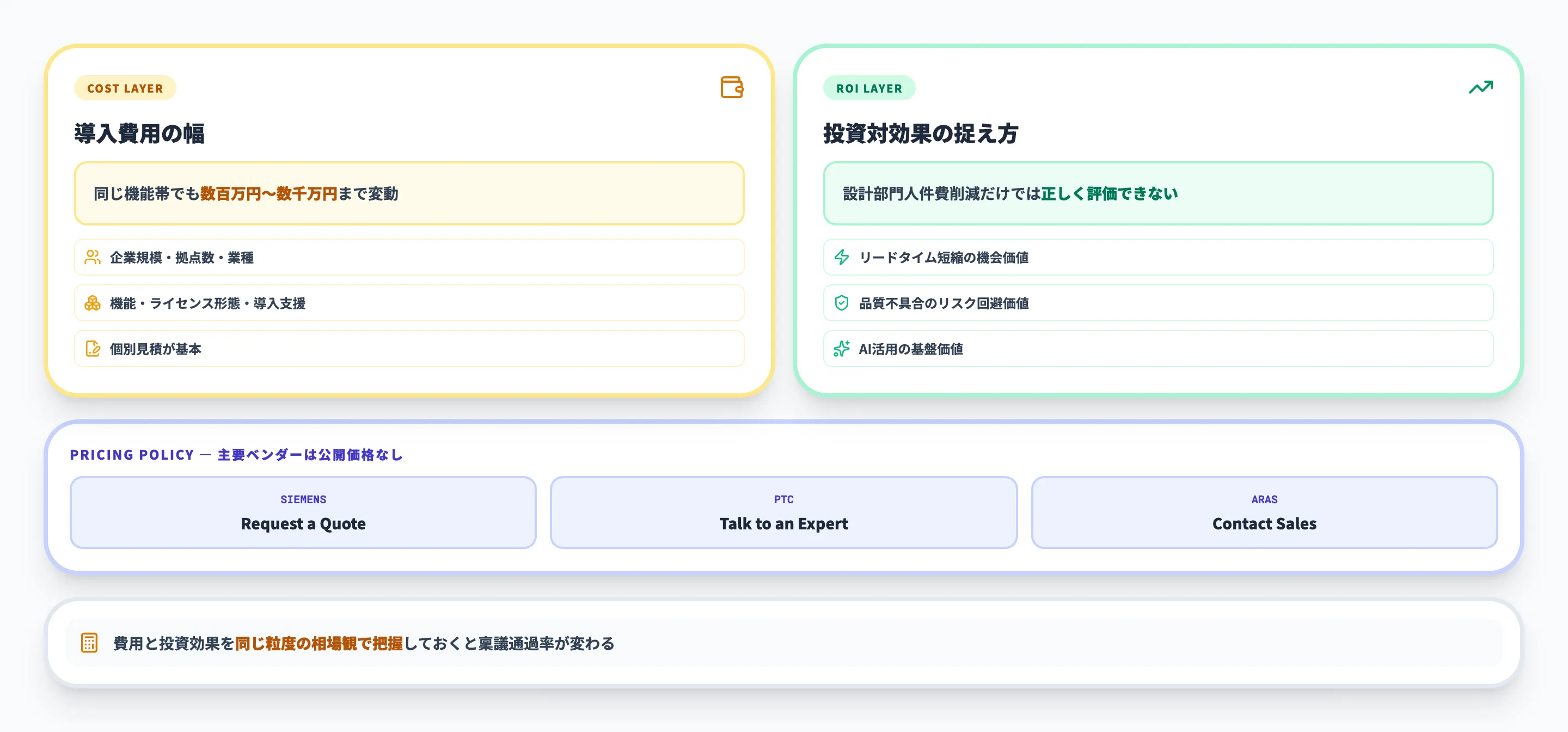Image resolution: width=1568 pixels, height=732 pixels.
Task: Click the 正しく評価できない highlighted text
Action: (x=1109, y=194)
